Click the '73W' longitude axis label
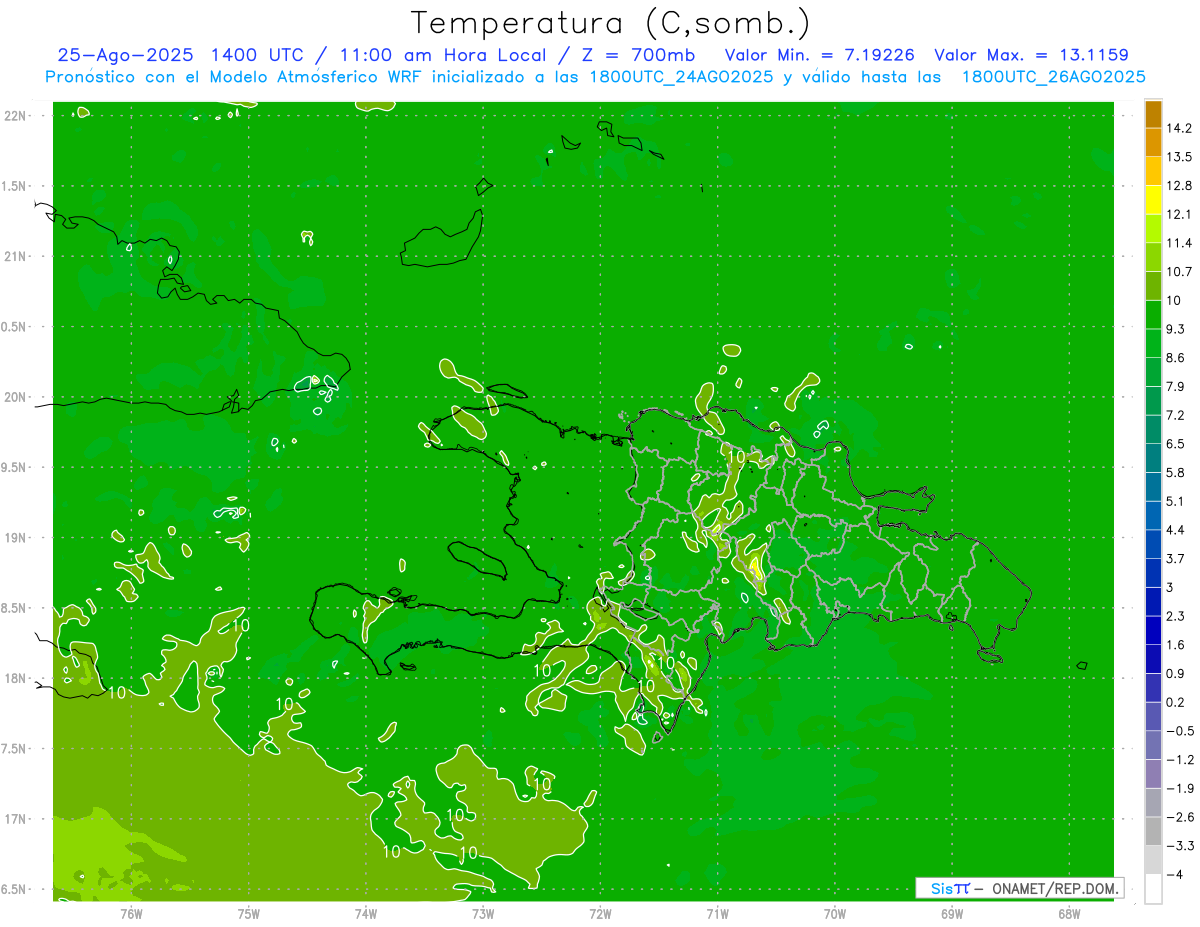 pyautogui.click(x=483, y=914)
